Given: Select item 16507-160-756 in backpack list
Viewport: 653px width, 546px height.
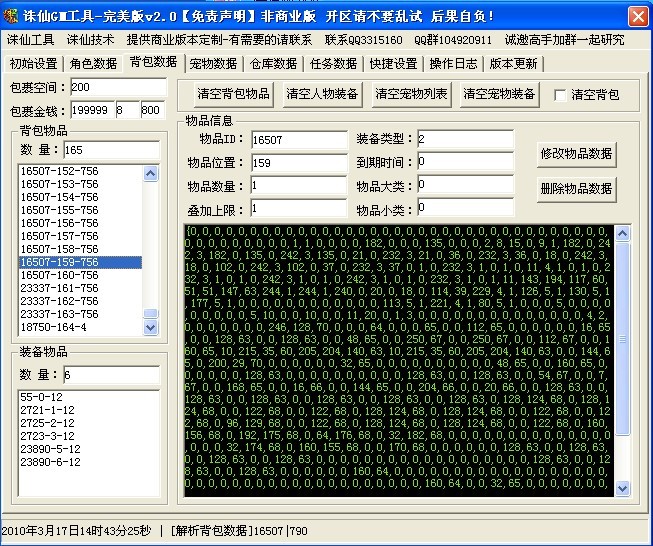Looking at the screenshot, I should point(60,275).
